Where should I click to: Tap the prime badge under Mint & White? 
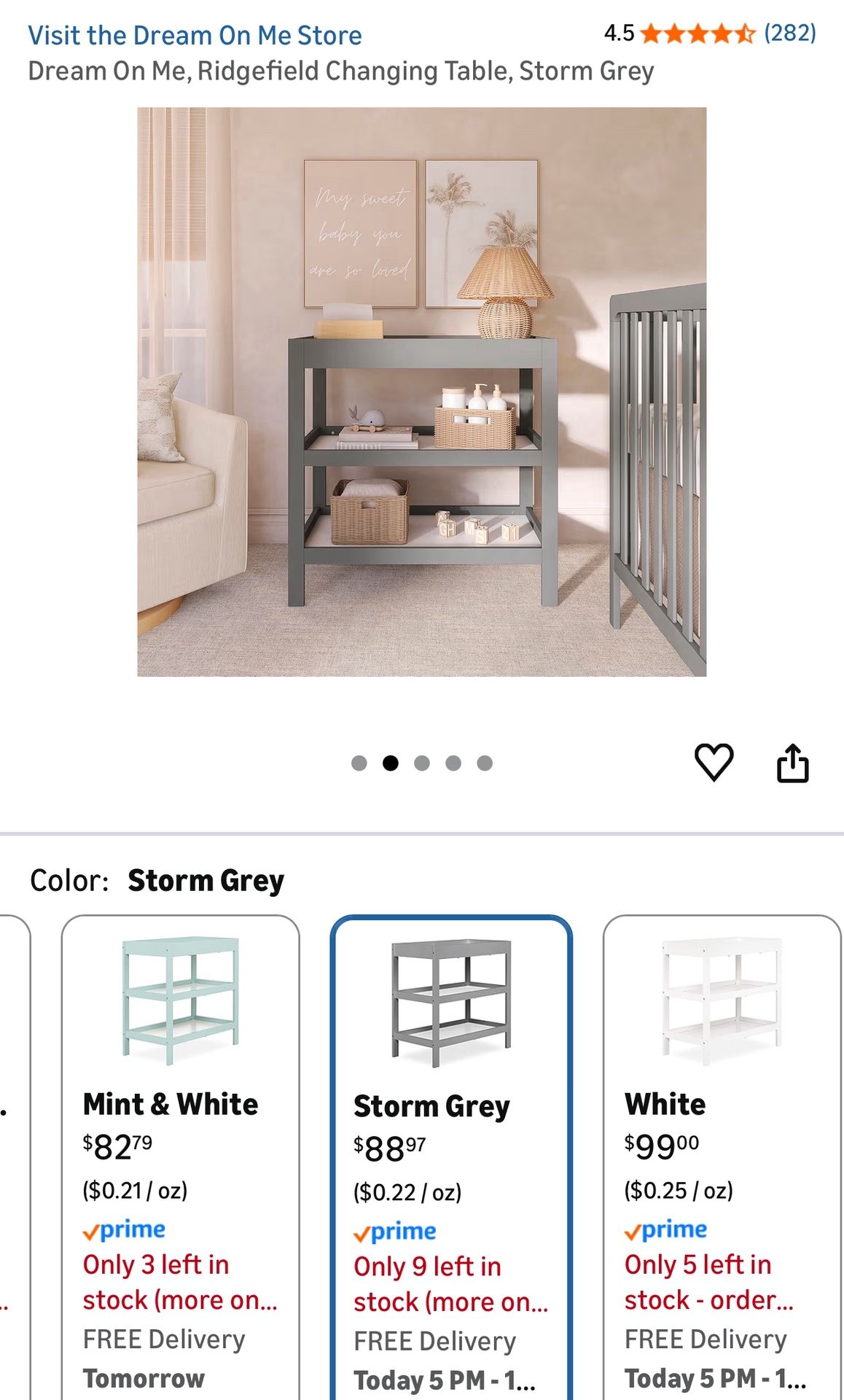[x=125, y=1230]
